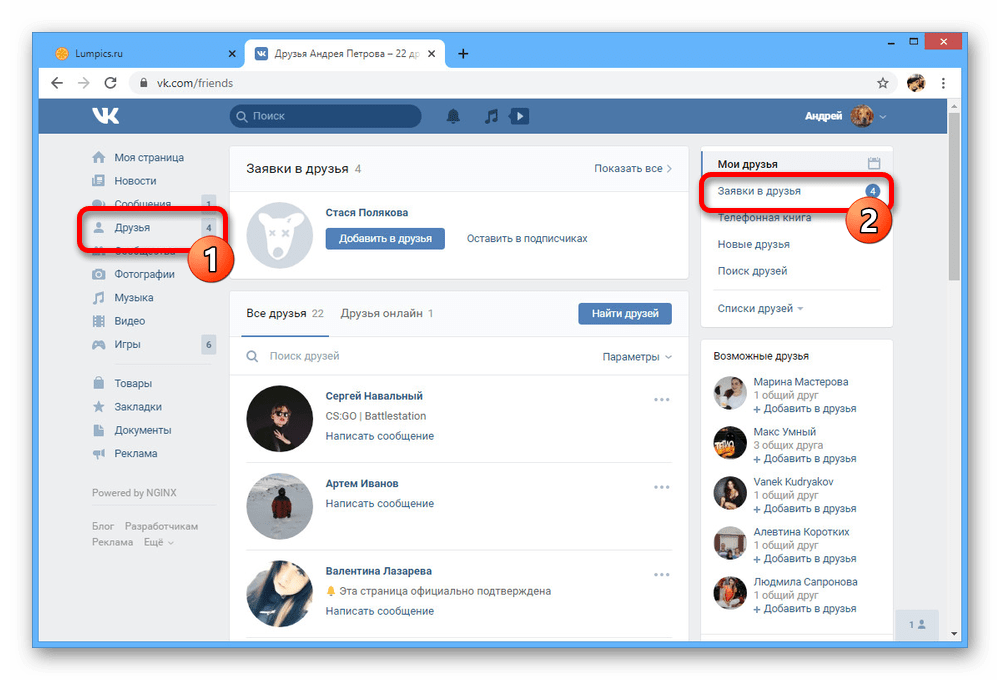Screen dimensions: 1000x680
Task: Reload the page with the refresh icon
Action: tap(110, 83)
